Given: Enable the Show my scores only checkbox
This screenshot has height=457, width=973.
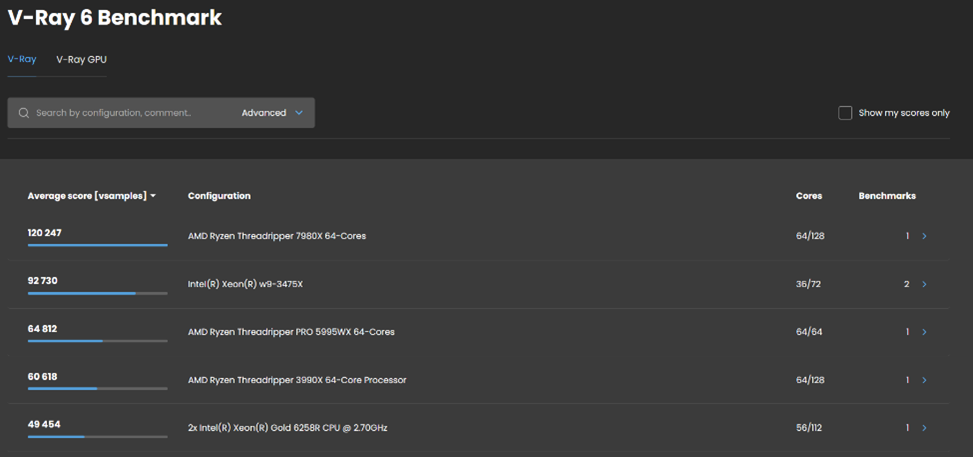Looking at the screenshot, I should pyautogui.click(x=845, y=113).
